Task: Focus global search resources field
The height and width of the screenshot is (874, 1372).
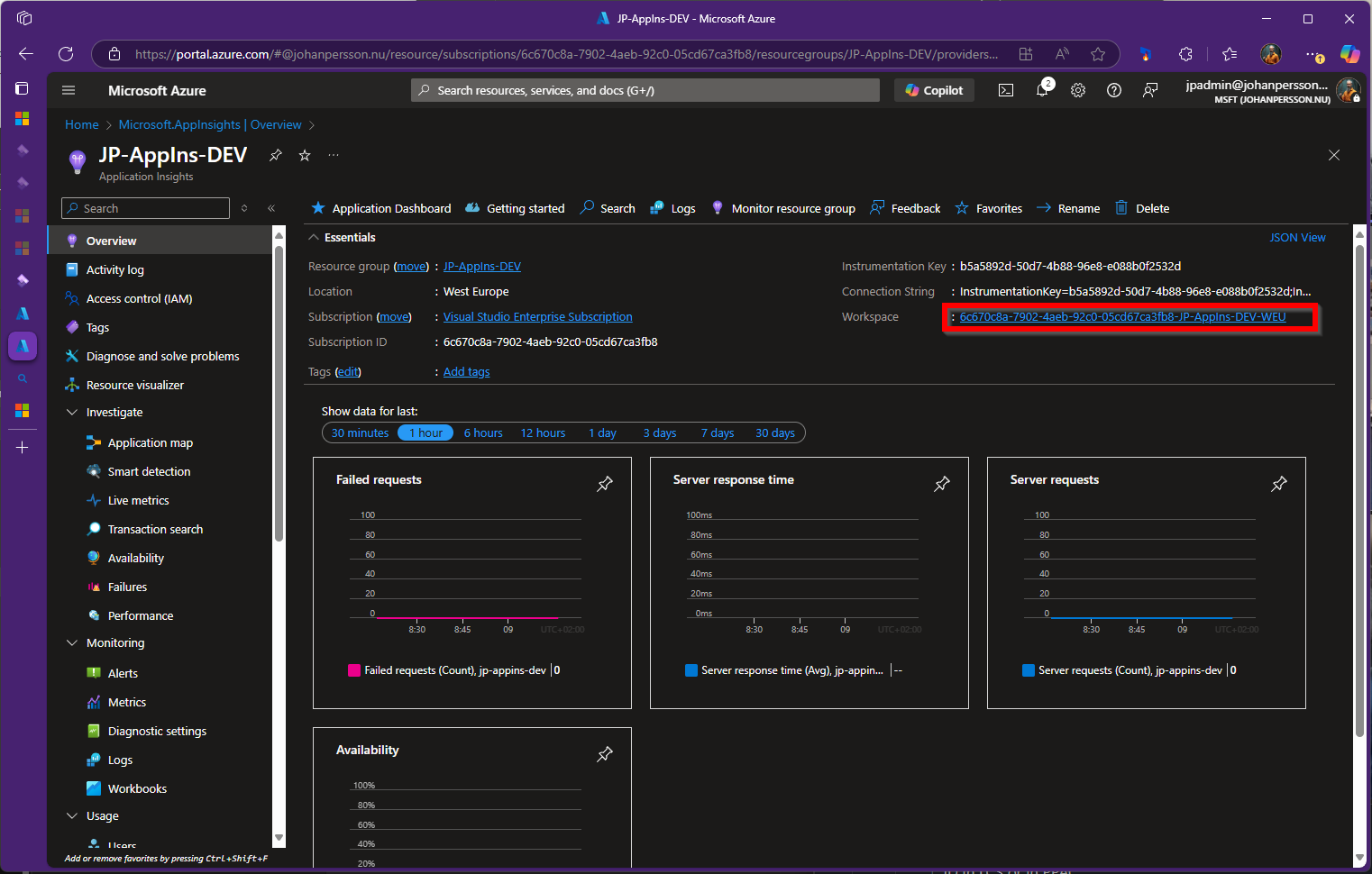Action: coord(645,90)
